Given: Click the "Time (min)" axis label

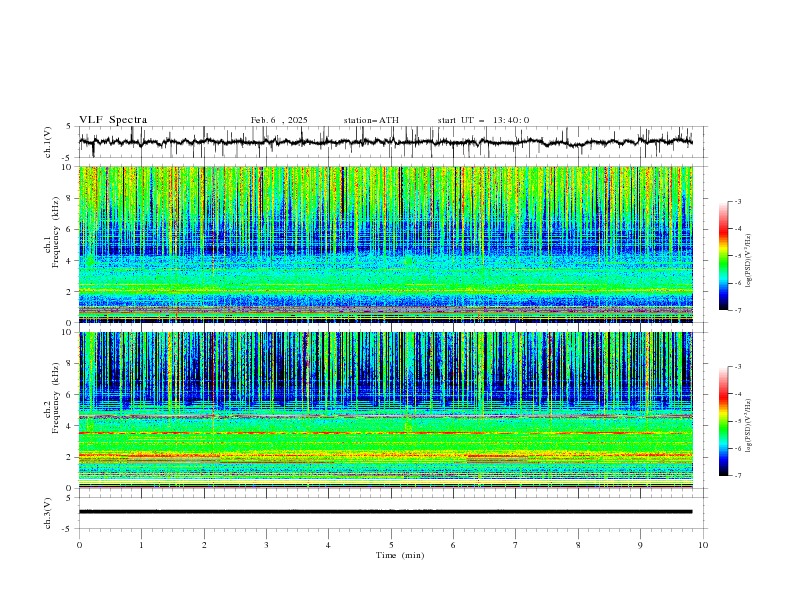Looking at the screenshot, I should (400, 555).
